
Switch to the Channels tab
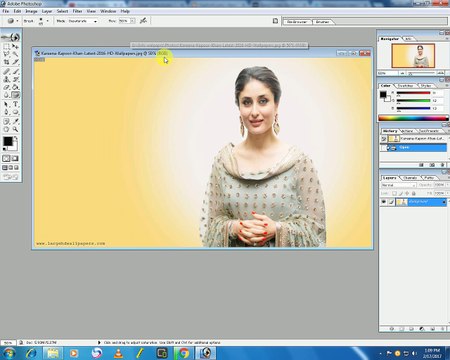pos(410,178)
